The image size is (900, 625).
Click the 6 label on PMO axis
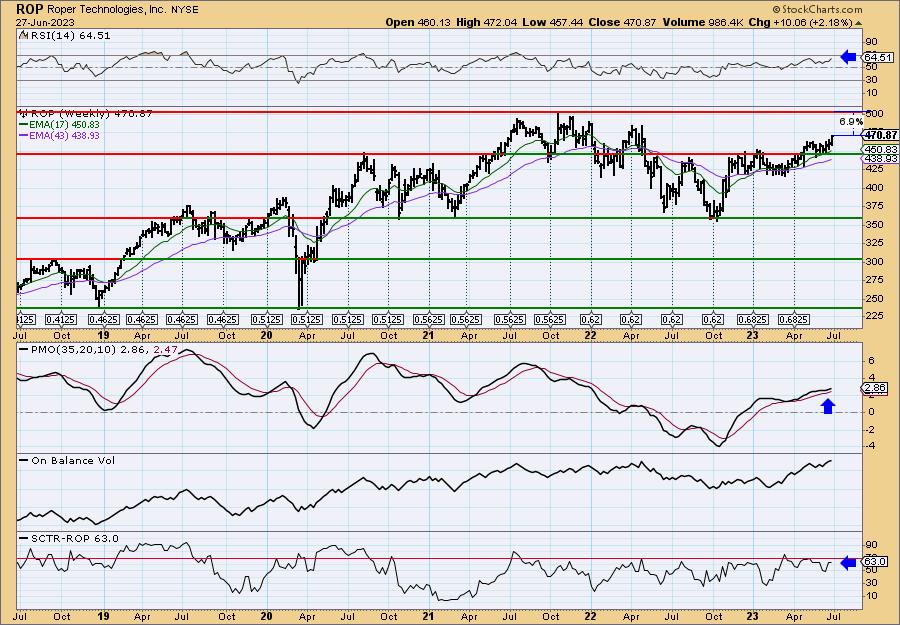[x=871, y=360]
